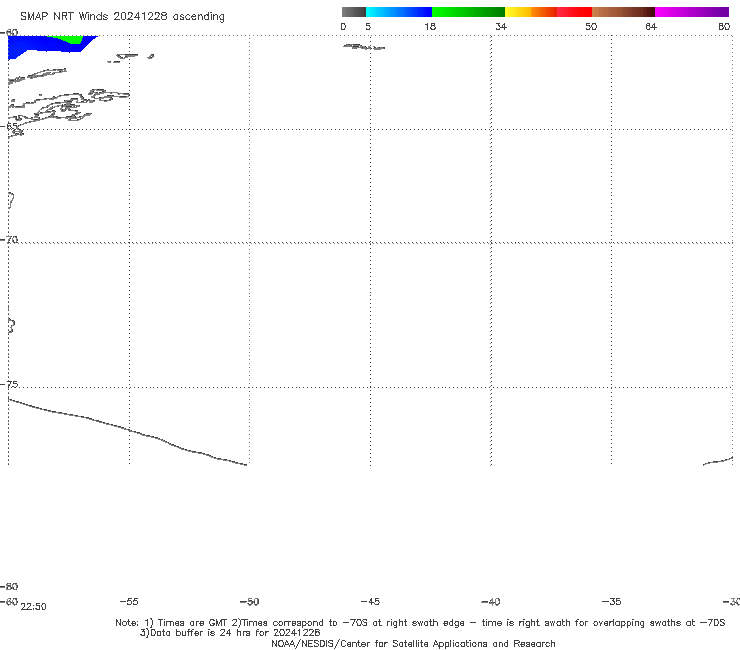Image resolution: width=740 pixels, height=650 pixels.
Task: Pick the gray segment of the color bar
Action: [353, 12]
